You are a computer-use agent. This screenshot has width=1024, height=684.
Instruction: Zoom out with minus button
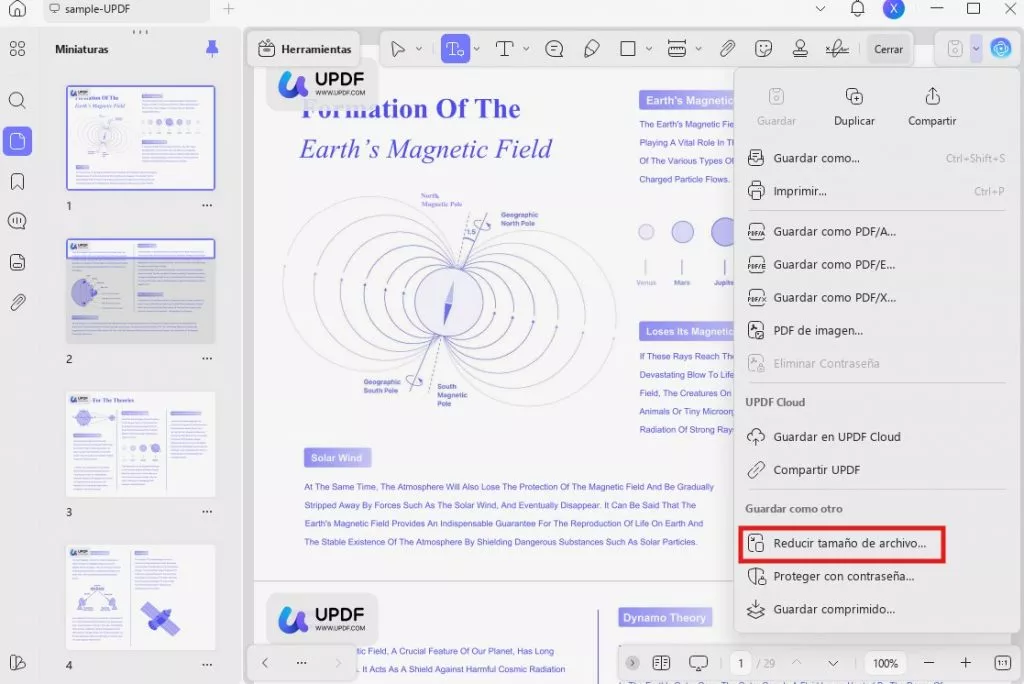929,663
